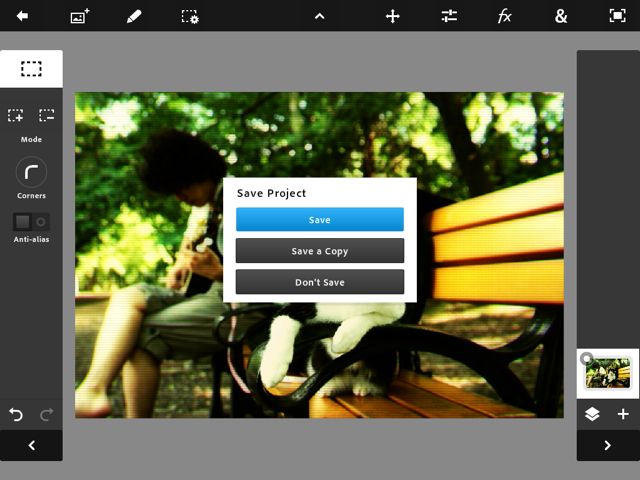Select the photo layer thumbnail
640x480 pixels.
coord(608,373)
